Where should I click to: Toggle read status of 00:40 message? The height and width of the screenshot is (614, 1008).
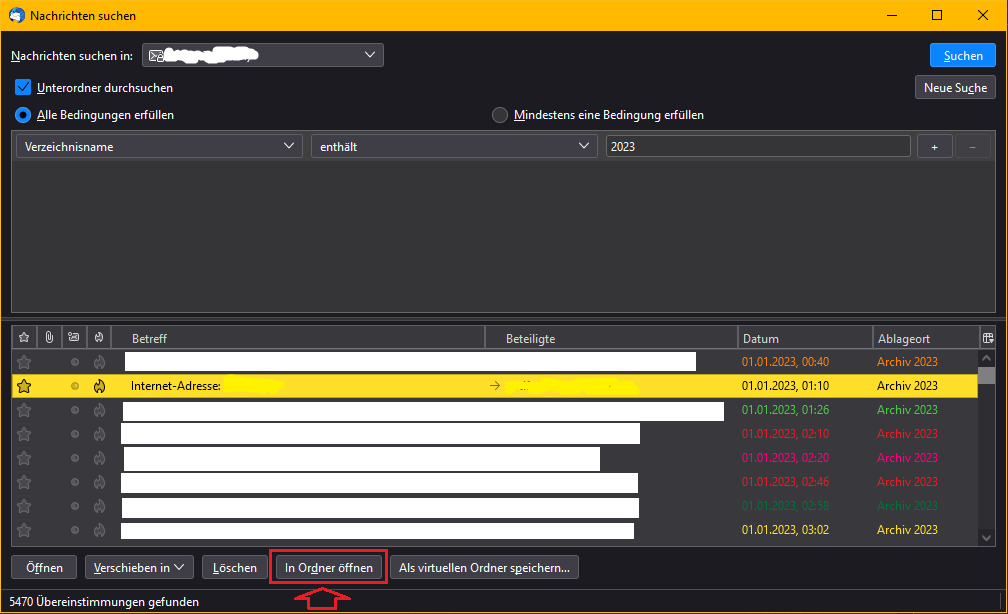(x=75, y=362)
